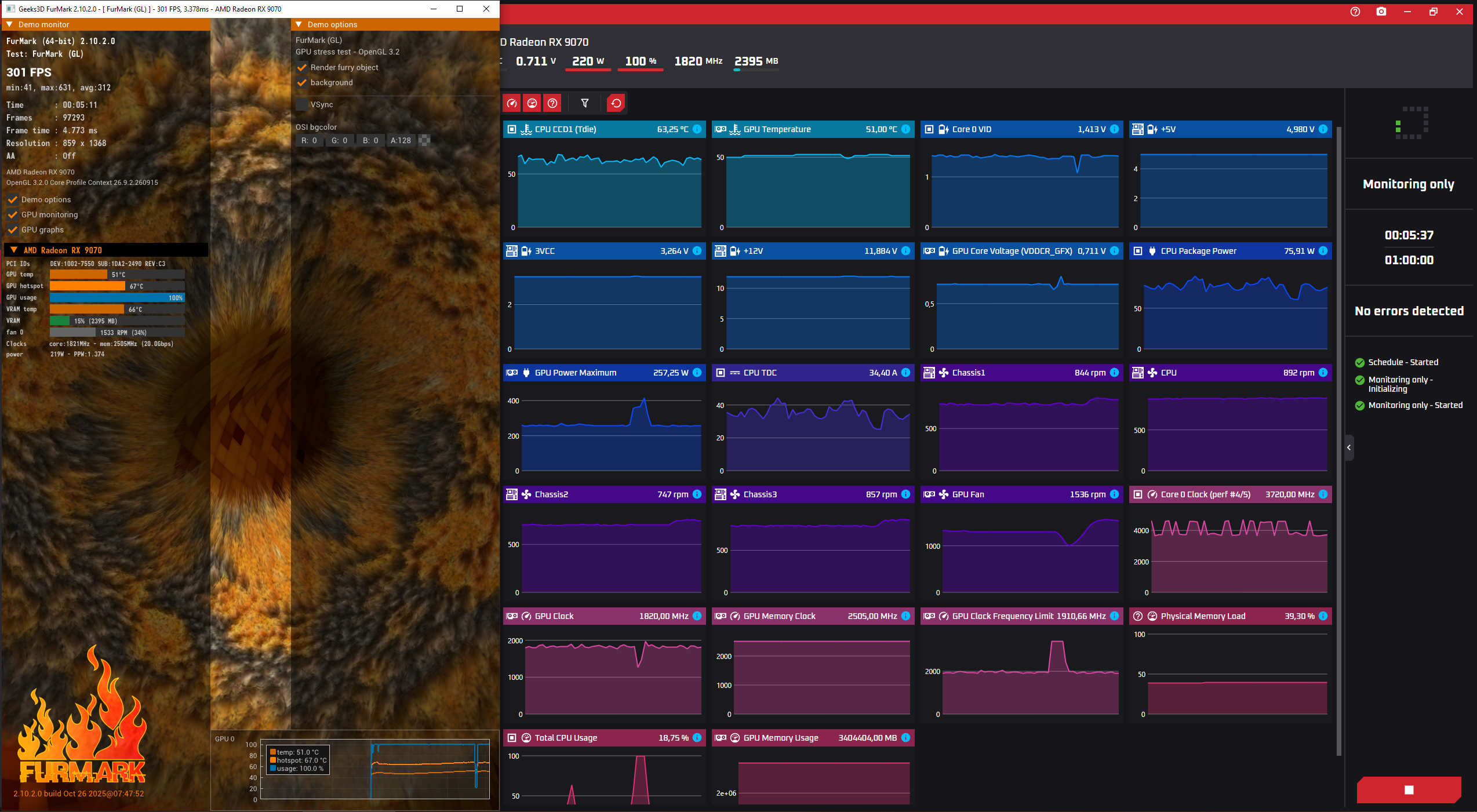Collapse the Demo monitor panel
The height and width of the screenshot is (812, 1477).
(x=9, y=24)
